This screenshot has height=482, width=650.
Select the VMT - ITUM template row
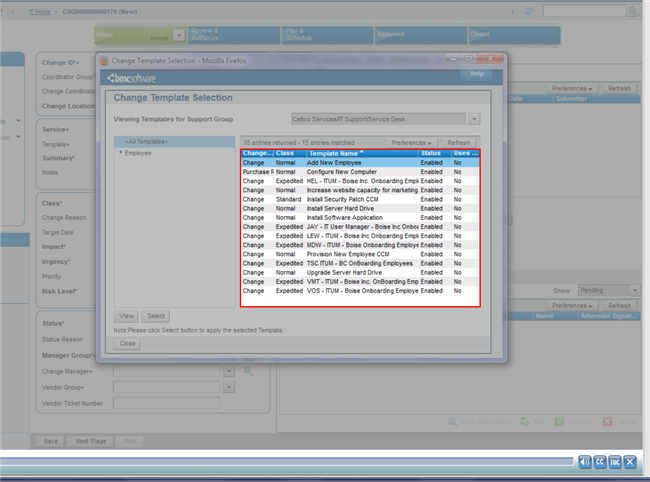coord(360,282)
